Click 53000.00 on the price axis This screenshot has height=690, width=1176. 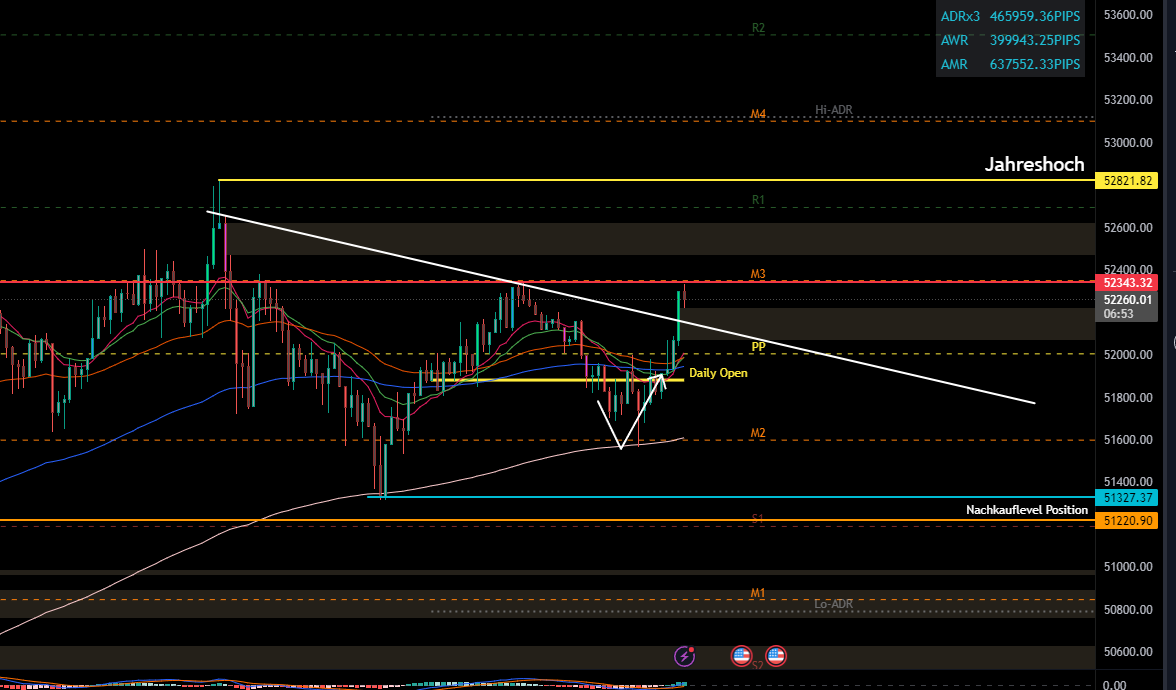pos(1128,142)
